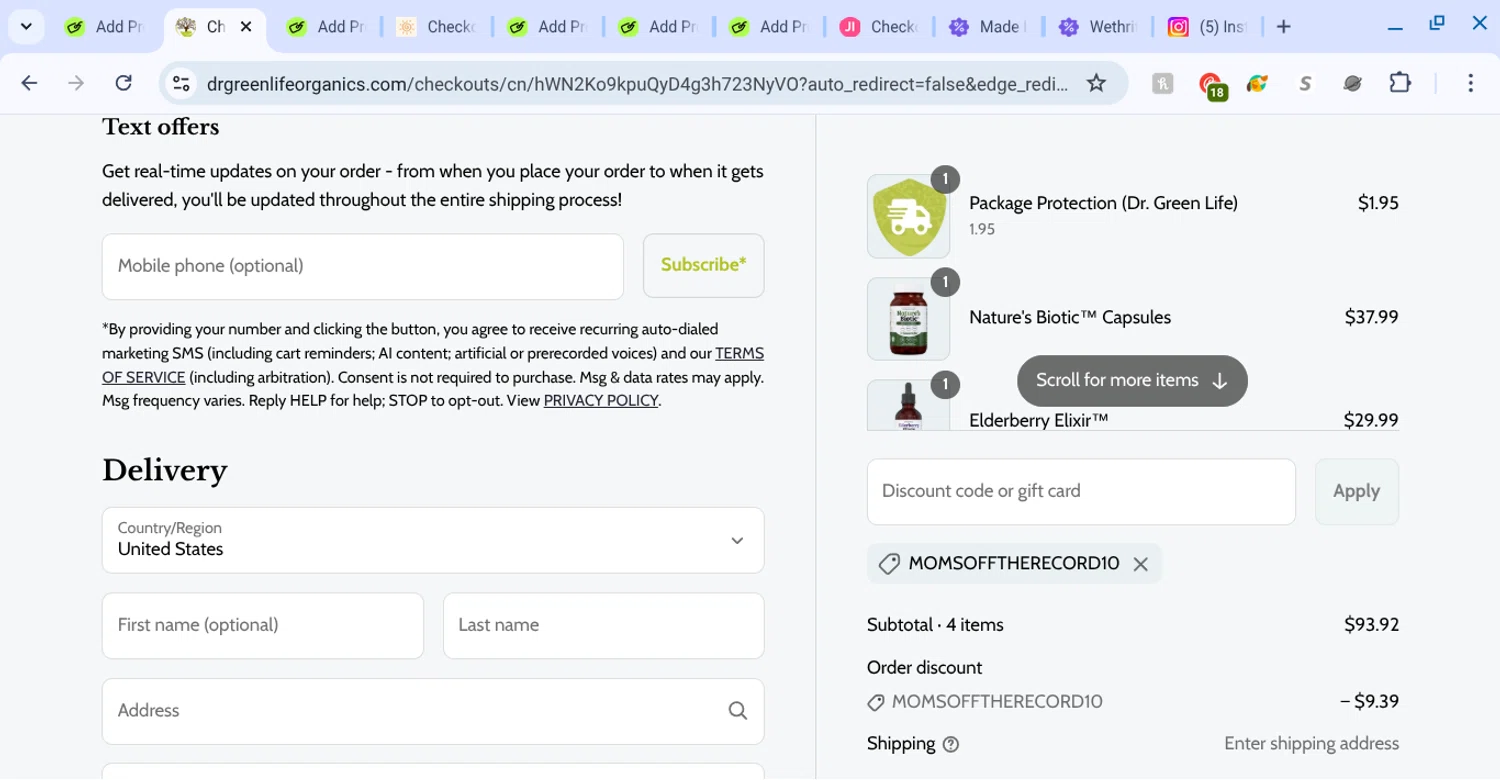Image resolution: width=1500 pixels, height=780 pixels.
Task: Expand the Country/Region dropdown
Action: click(433, 540)
